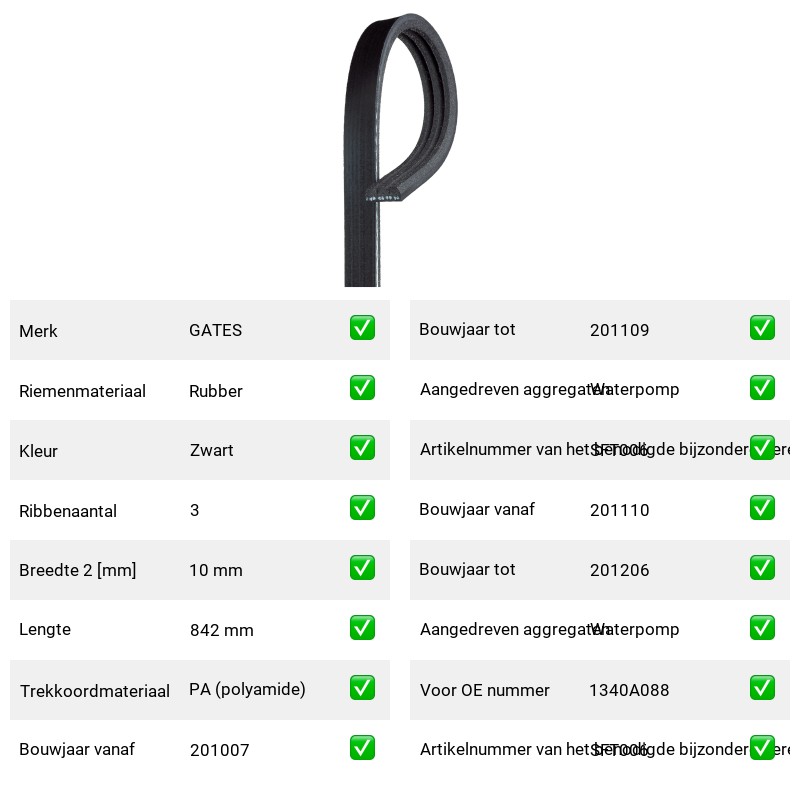Click the checkmark next to Bouwjaar tot 201206
The image size is (800, 800).
click(762, 567)
